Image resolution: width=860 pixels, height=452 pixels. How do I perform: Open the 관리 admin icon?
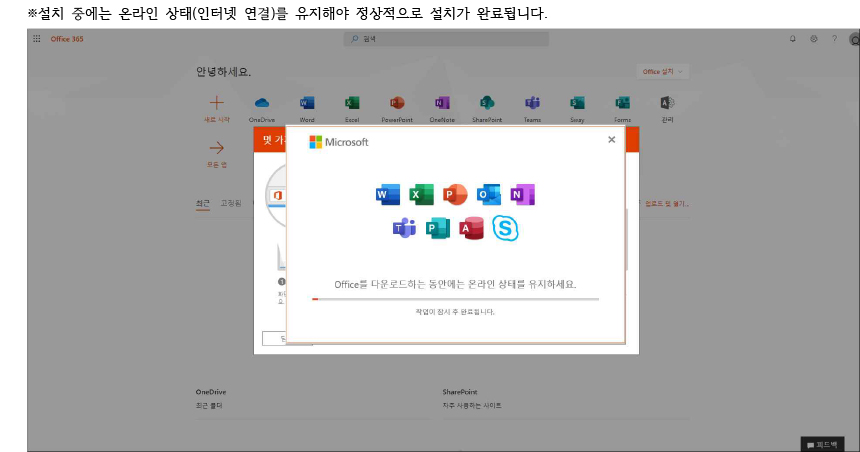pyautogui.click(x=667, y=103)
